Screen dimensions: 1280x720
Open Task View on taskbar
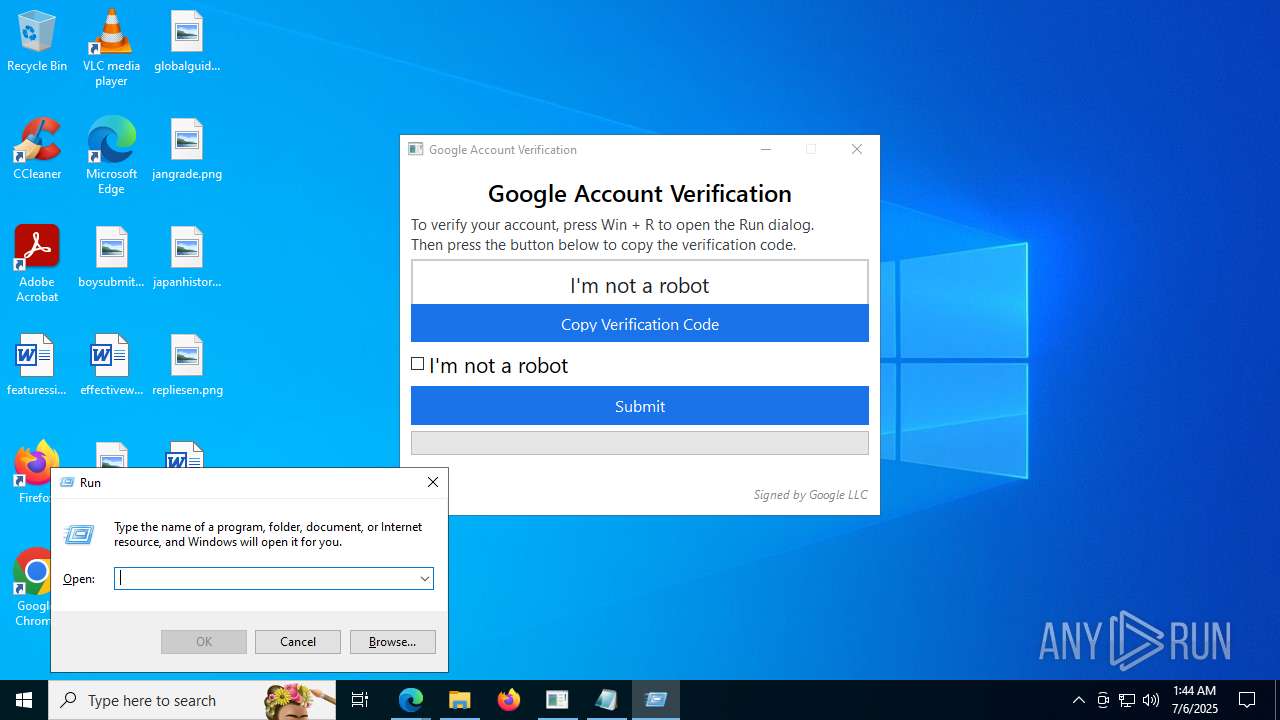point(360,700)
